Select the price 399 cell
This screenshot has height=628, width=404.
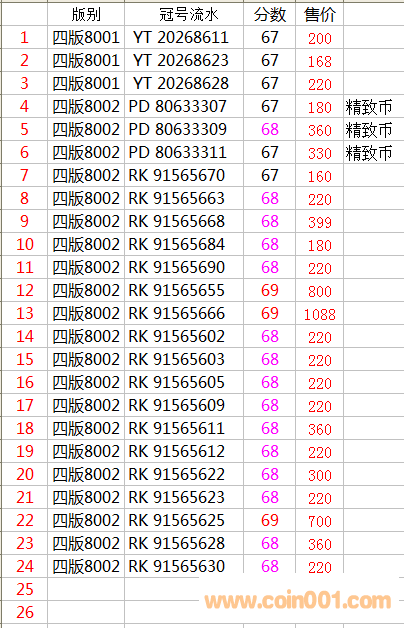[x=320, y=221]
